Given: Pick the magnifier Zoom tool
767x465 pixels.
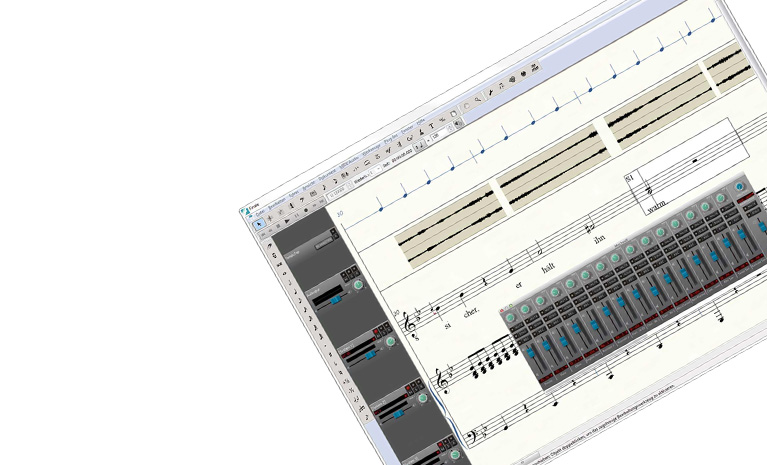Looking at the screenshot, I should (477, 99).
